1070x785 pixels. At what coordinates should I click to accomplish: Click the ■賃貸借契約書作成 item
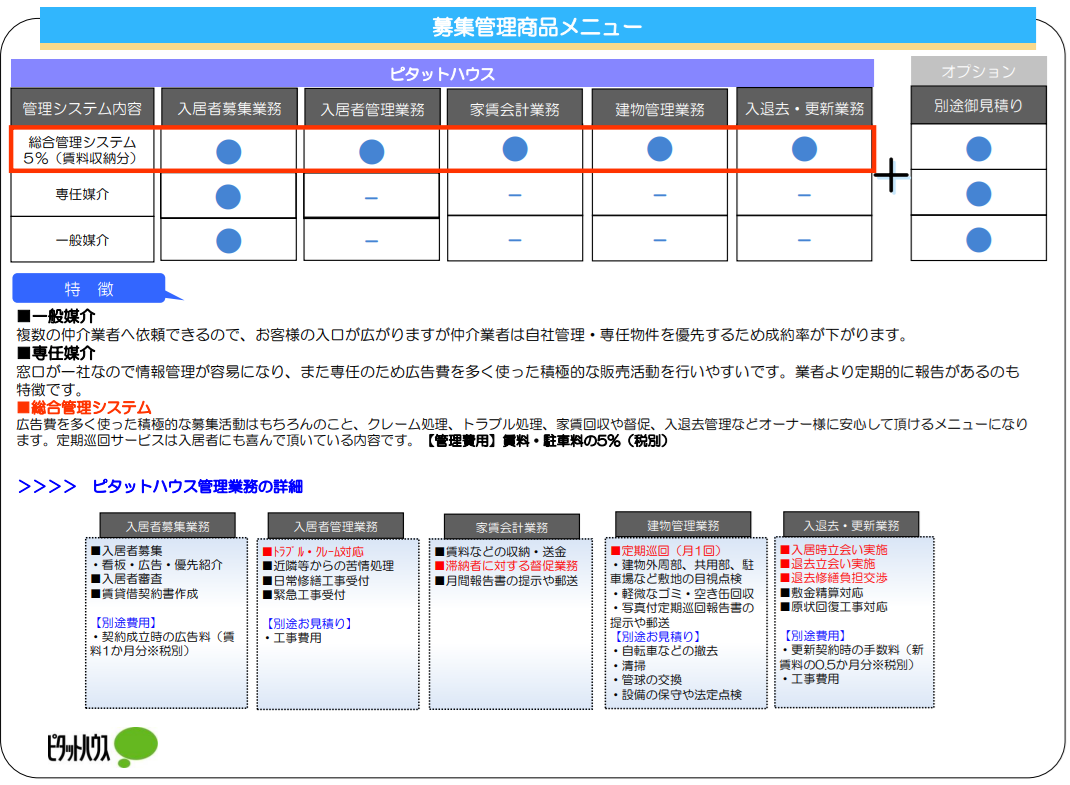145,594
